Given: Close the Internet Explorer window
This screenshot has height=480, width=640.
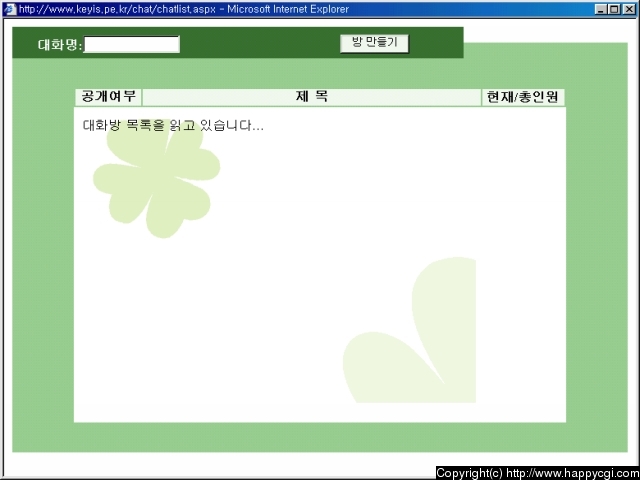Looking at the screenshot, I should pos(629,9).
